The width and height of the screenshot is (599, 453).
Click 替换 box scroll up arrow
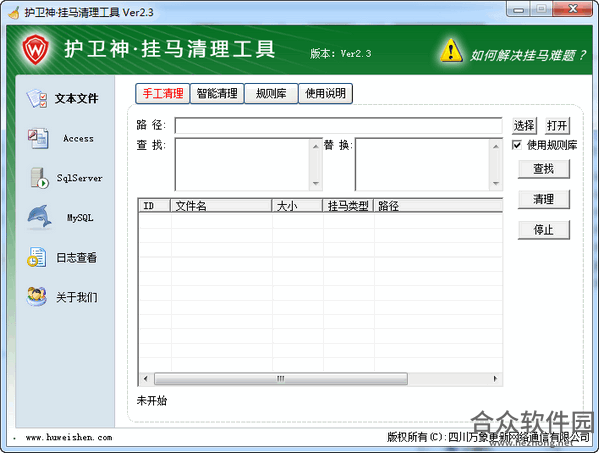496,146
